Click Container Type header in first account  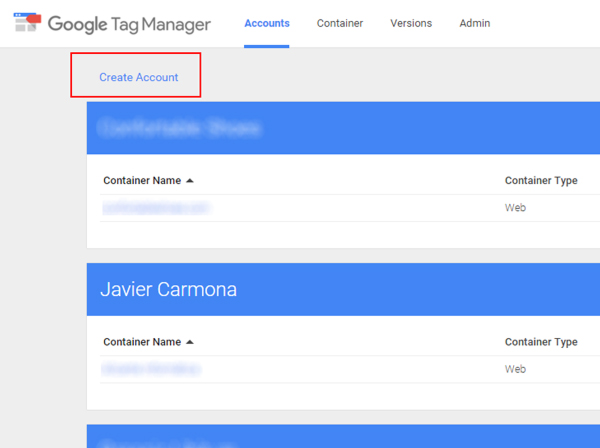click(541, 180)
